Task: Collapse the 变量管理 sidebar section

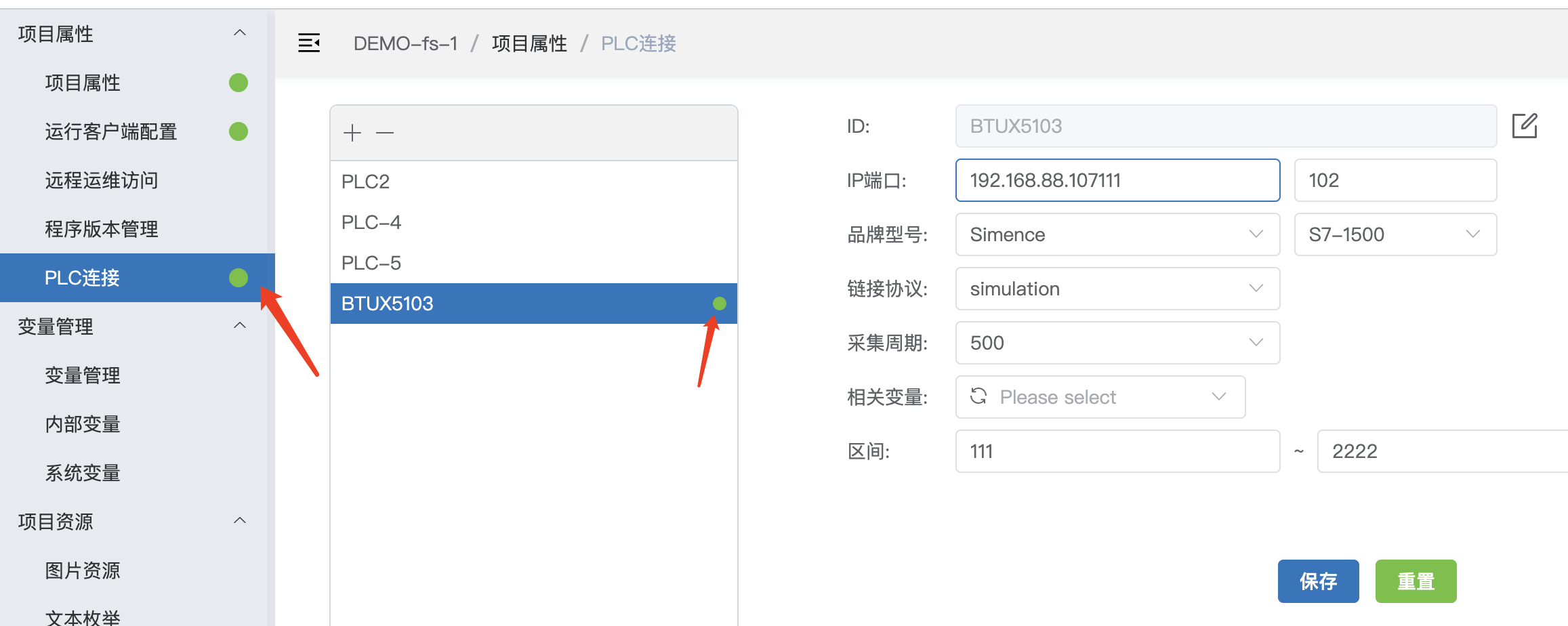Action: [239, 326]
